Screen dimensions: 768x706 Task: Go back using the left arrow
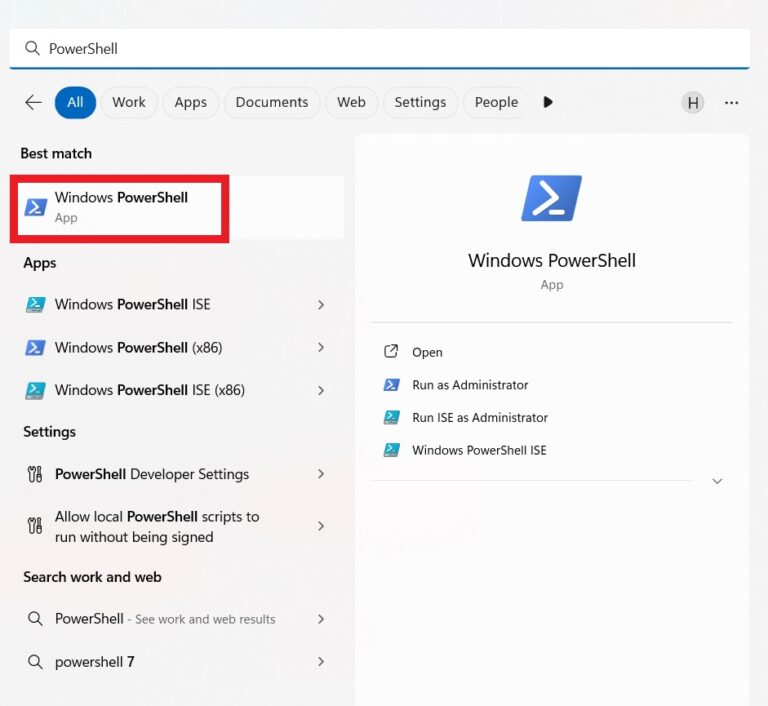pos(33,102)
